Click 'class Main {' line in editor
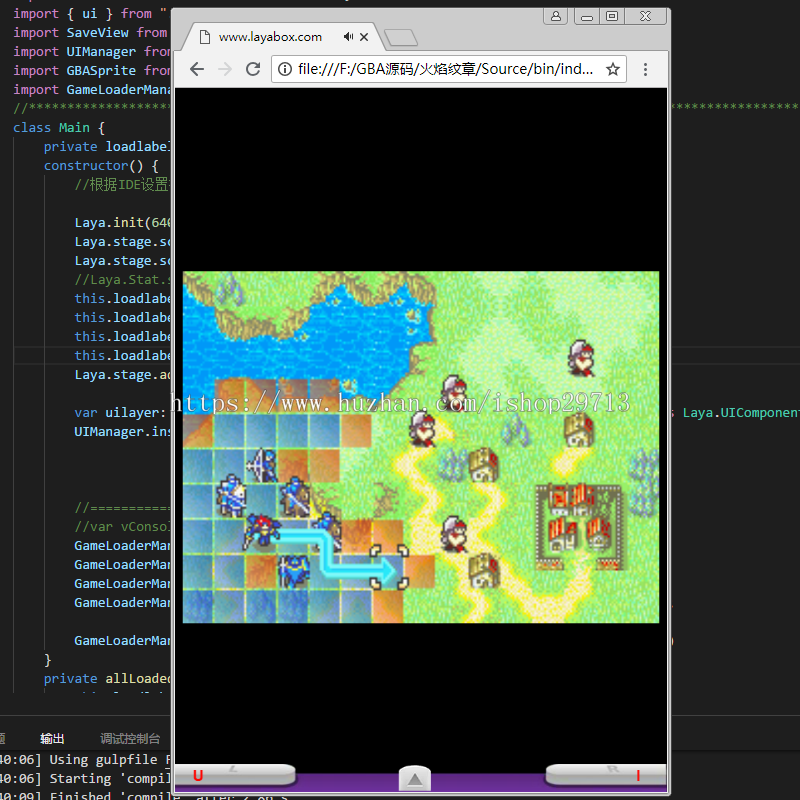 point(59,128)
